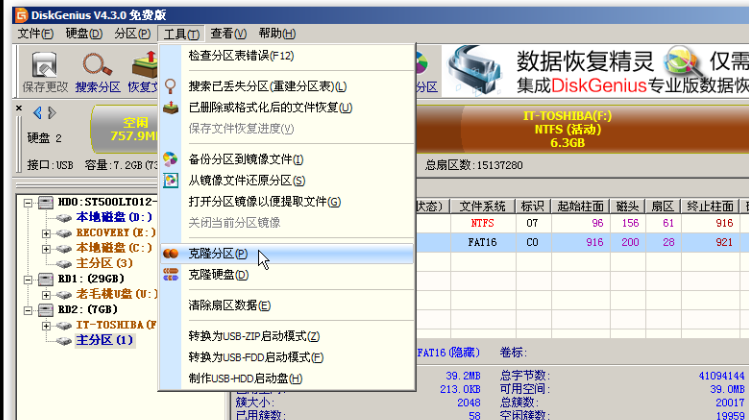
Task: Click the 工具(T) menu
Action: pyautogui.click(x=182, y=34)
